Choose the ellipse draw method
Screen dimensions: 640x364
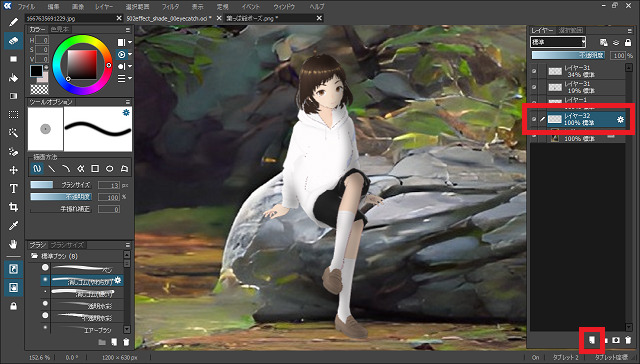[x=109, y=169]
